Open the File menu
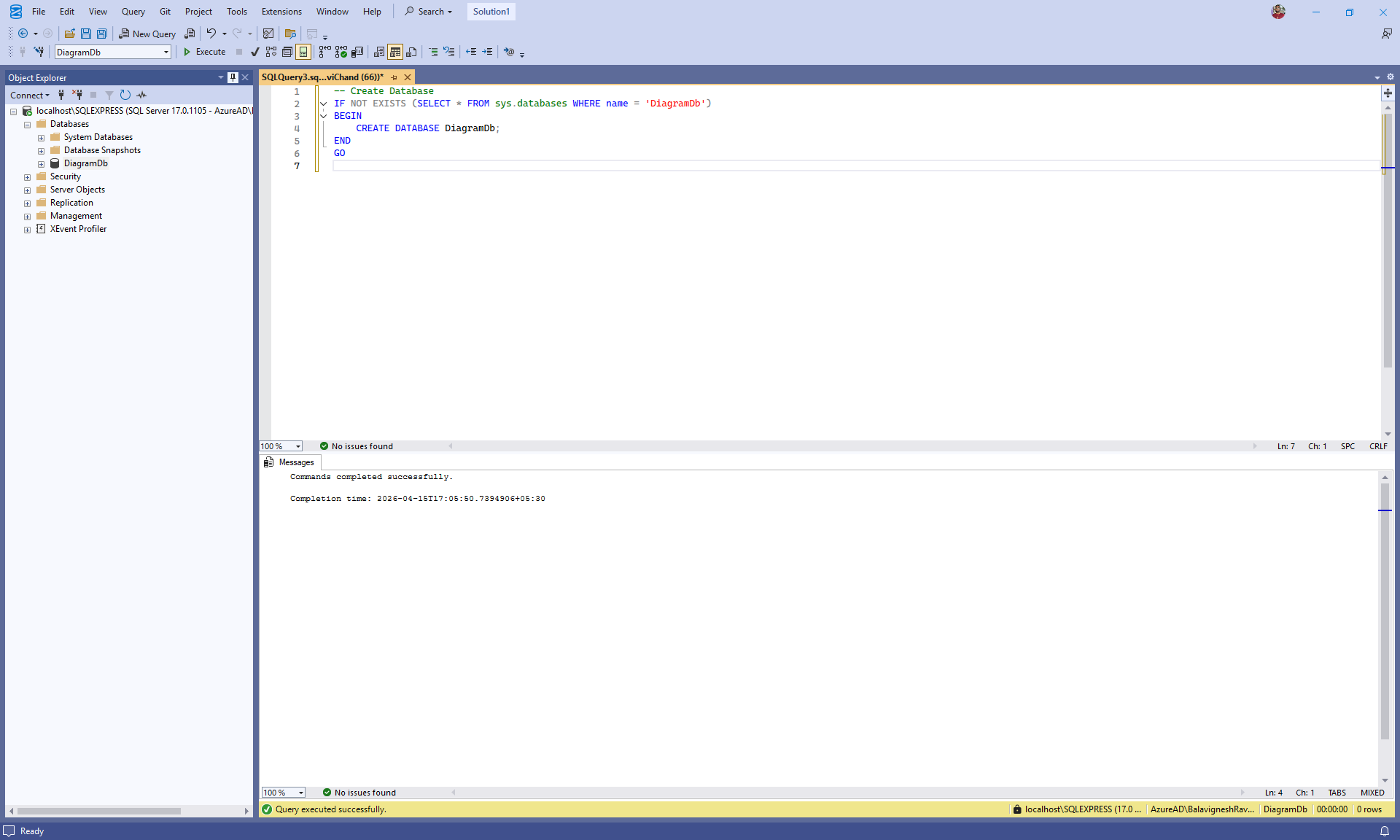The width and height of the screenshot is (1400, 840). pyautogui.click(x=39, y=12)
